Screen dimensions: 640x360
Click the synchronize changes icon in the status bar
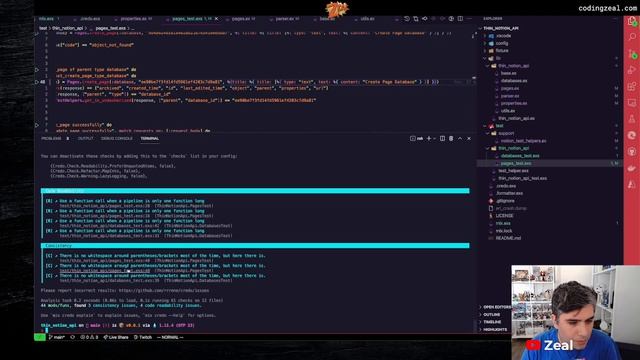[x=73, y=338]
